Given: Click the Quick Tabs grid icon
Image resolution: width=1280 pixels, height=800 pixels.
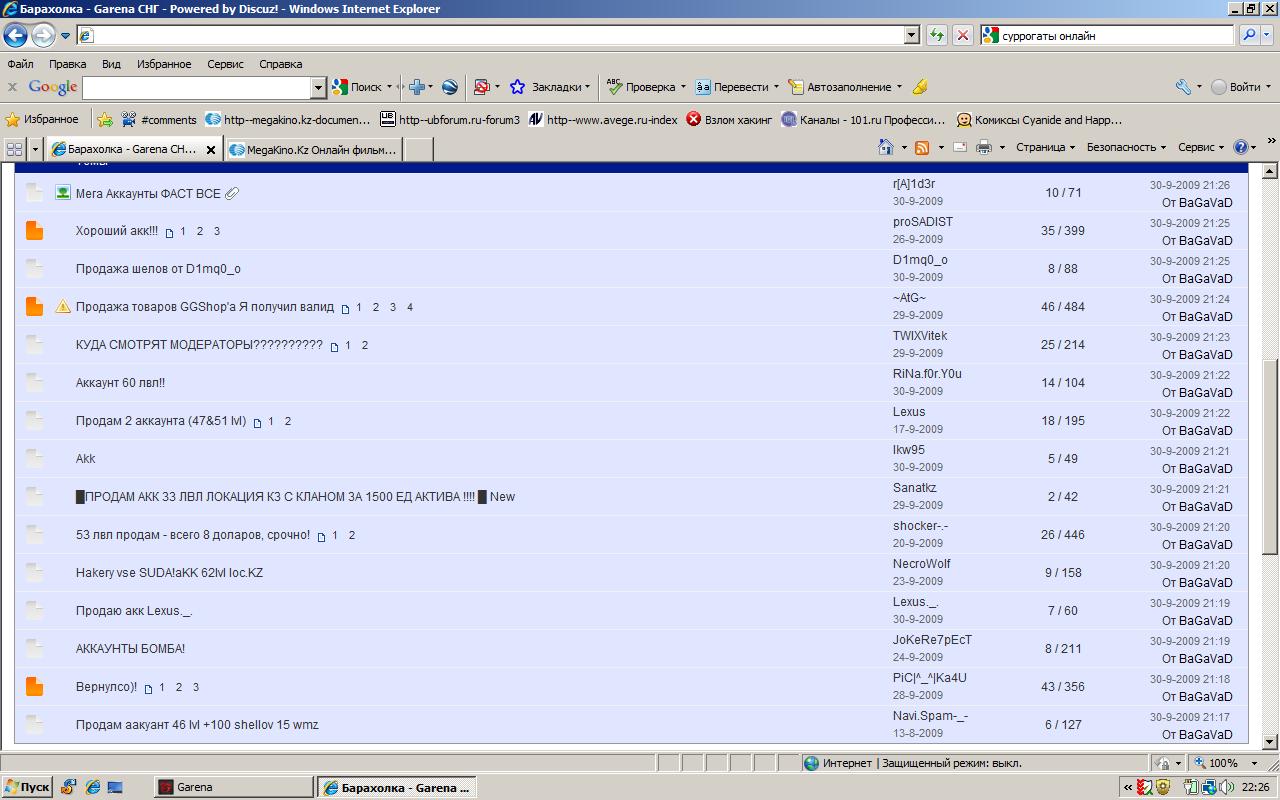Looking at the screenshot, I should 14,149.
